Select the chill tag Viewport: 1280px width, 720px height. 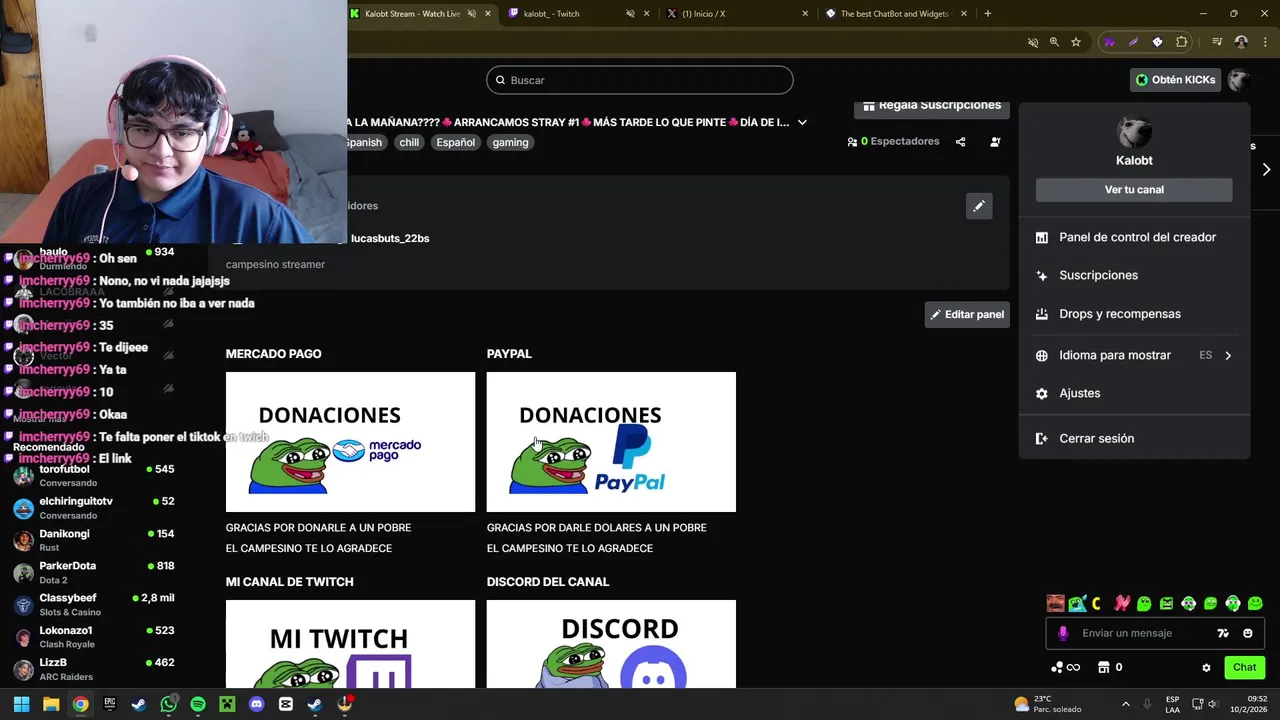click(409, 142)
